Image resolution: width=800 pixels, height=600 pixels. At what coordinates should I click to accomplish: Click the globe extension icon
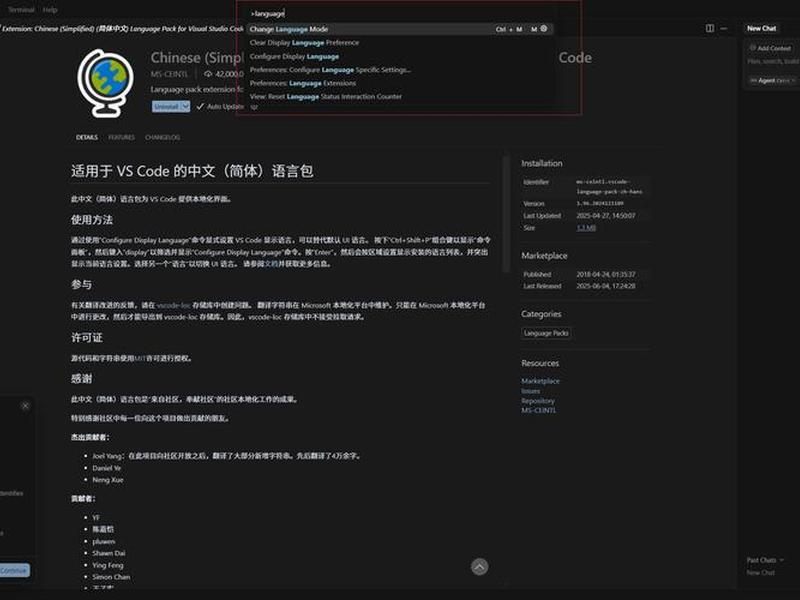(x=106, y=83)
